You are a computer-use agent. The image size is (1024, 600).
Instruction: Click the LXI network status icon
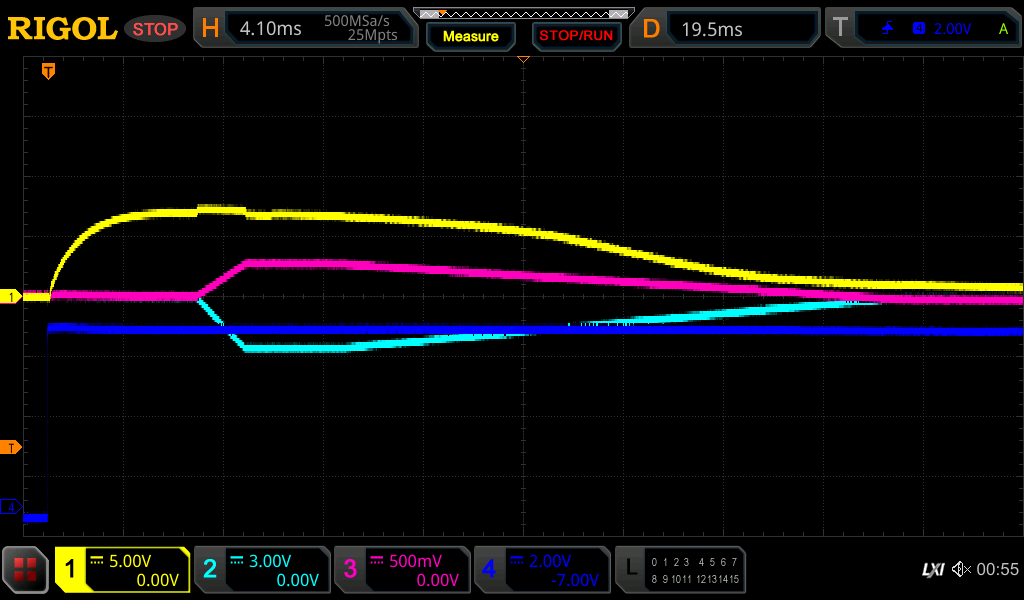(x=932, y=569)
